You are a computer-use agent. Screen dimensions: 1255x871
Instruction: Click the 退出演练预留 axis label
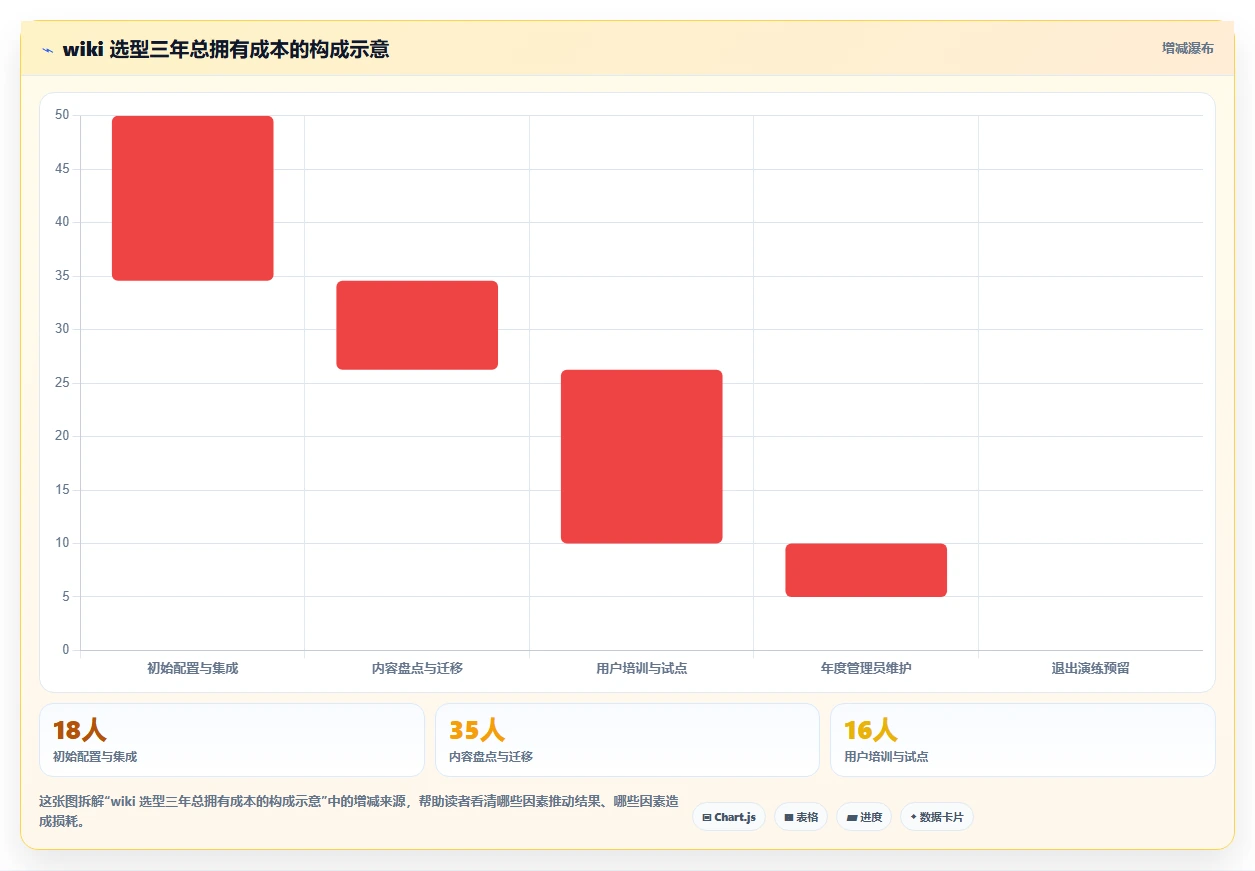[1090, 668]
